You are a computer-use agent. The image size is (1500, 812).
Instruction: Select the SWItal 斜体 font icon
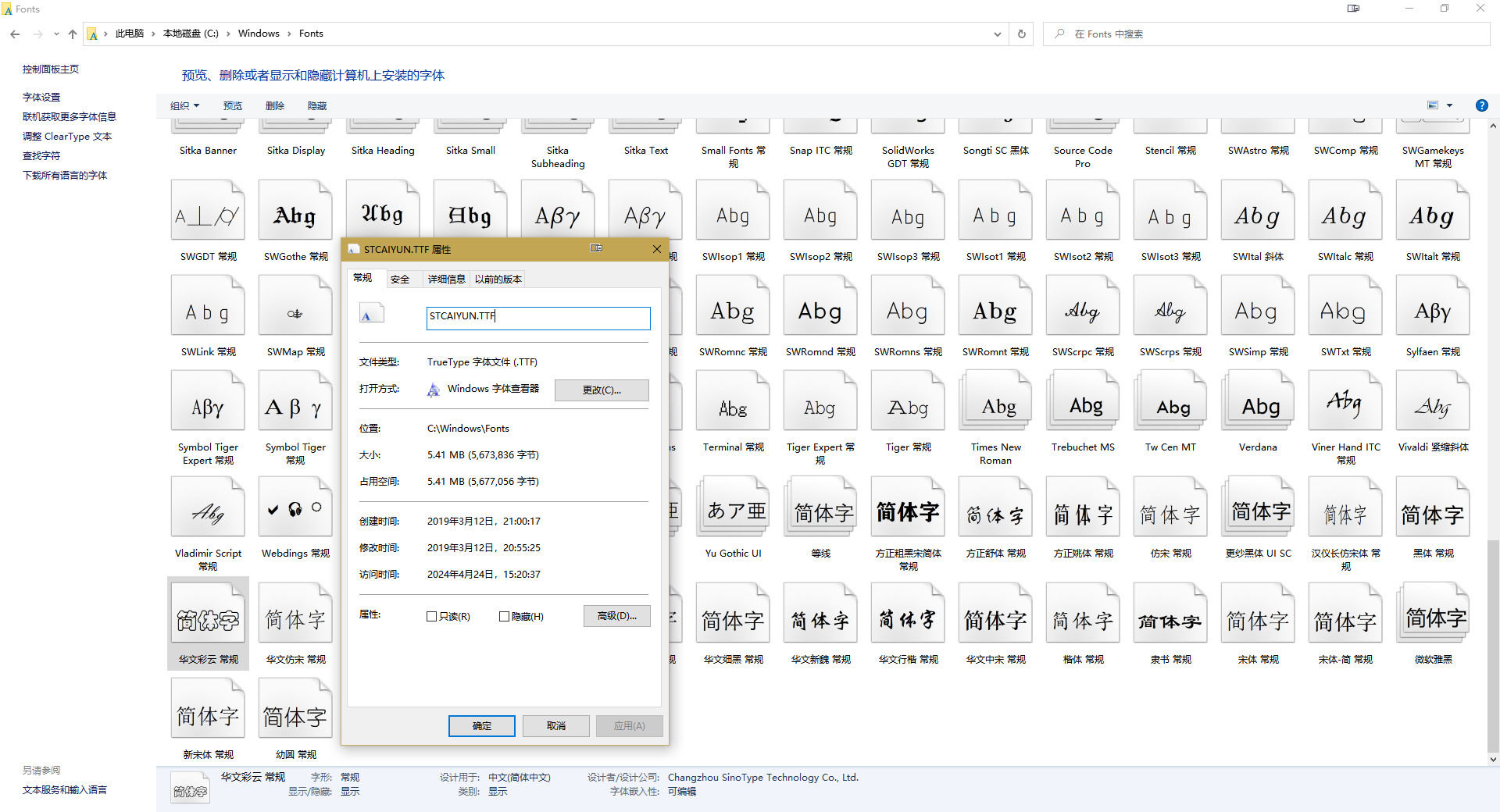1258,211
